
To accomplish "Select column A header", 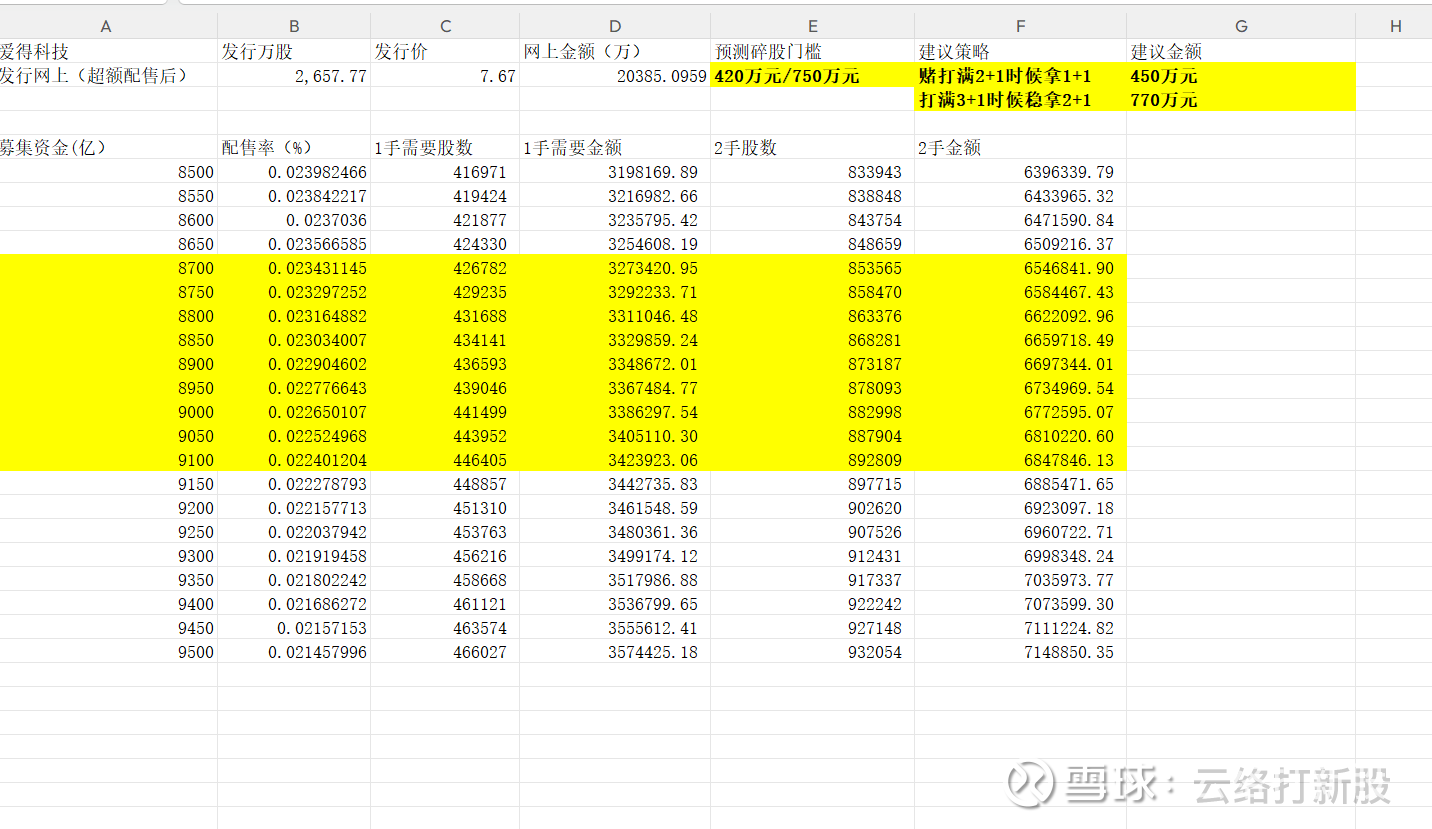I will (108, 27).
